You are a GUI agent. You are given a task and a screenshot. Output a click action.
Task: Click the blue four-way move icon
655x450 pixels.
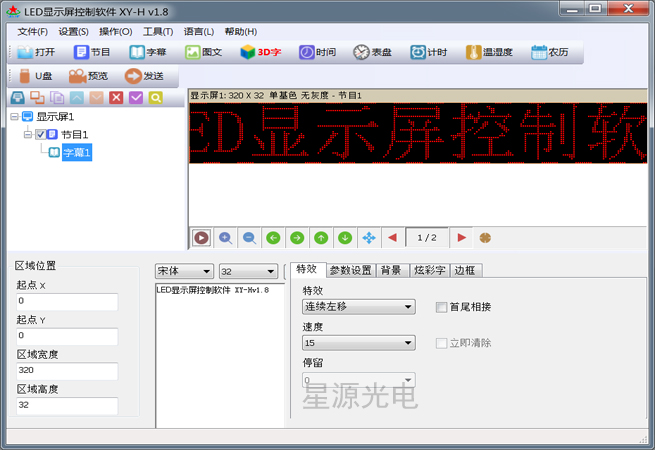tap(369, 238)
